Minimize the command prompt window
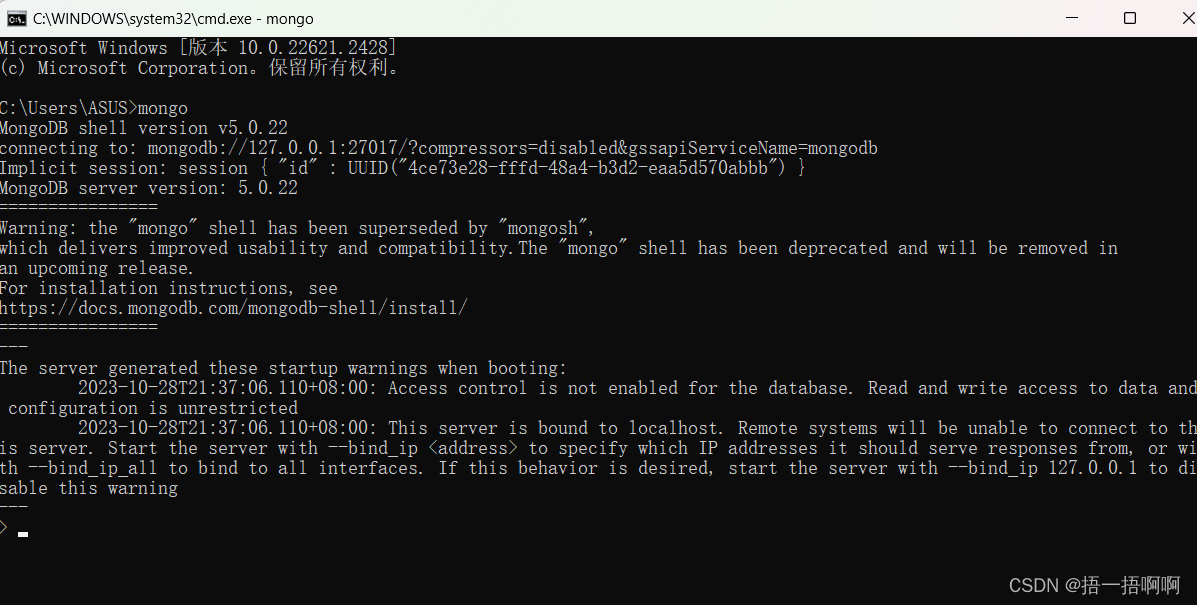1197x605 pixels. pos(1071,18)
